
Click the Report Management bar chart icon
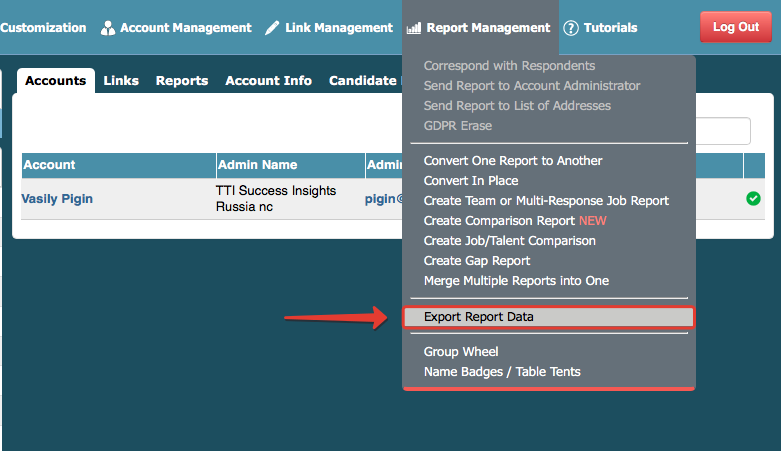coord(414,28)
